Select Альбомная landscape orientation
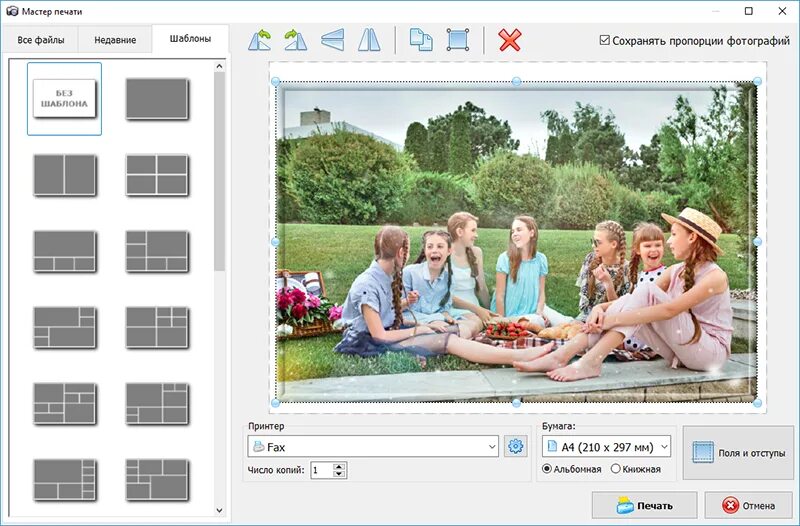 (x=547, y=468)
